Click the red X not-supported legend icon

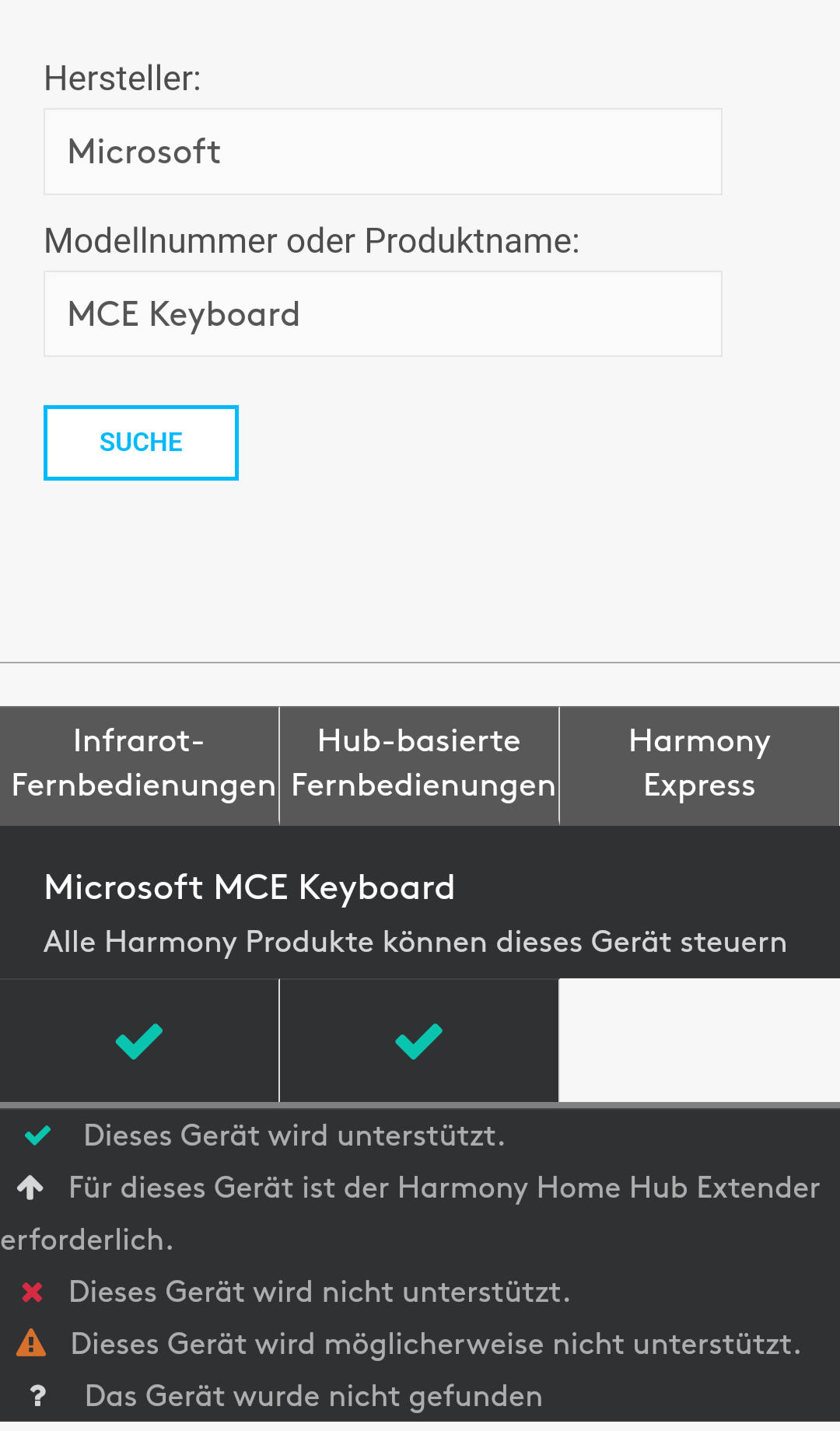point(32,1292)
